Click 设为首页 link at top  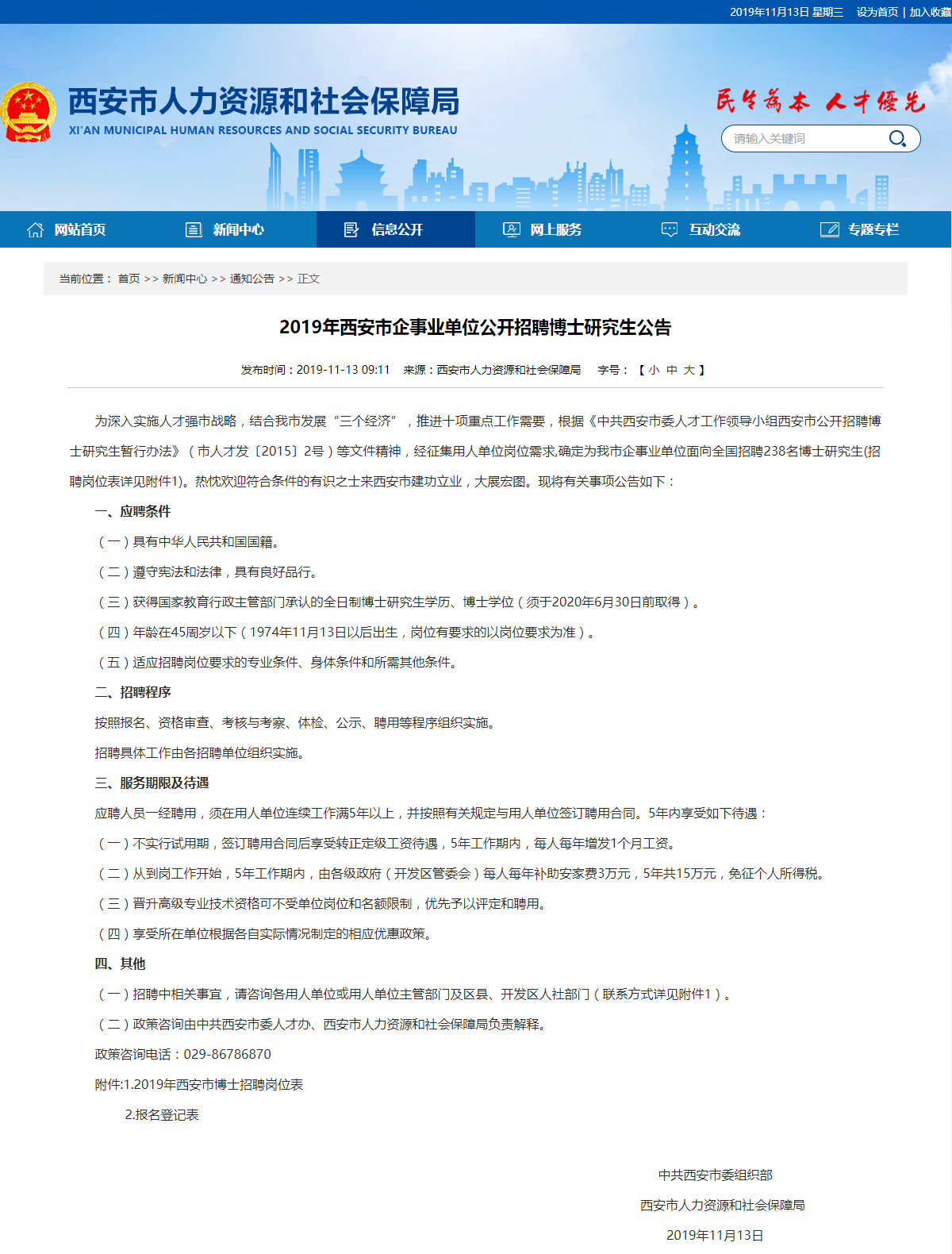(877, 12)
